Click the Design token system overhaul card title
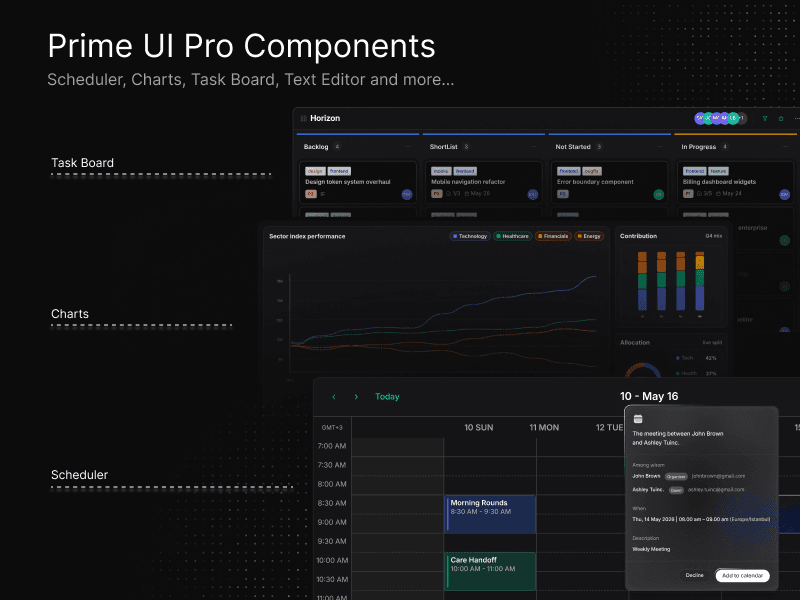The image size is (800, 600). coord(348,182)
